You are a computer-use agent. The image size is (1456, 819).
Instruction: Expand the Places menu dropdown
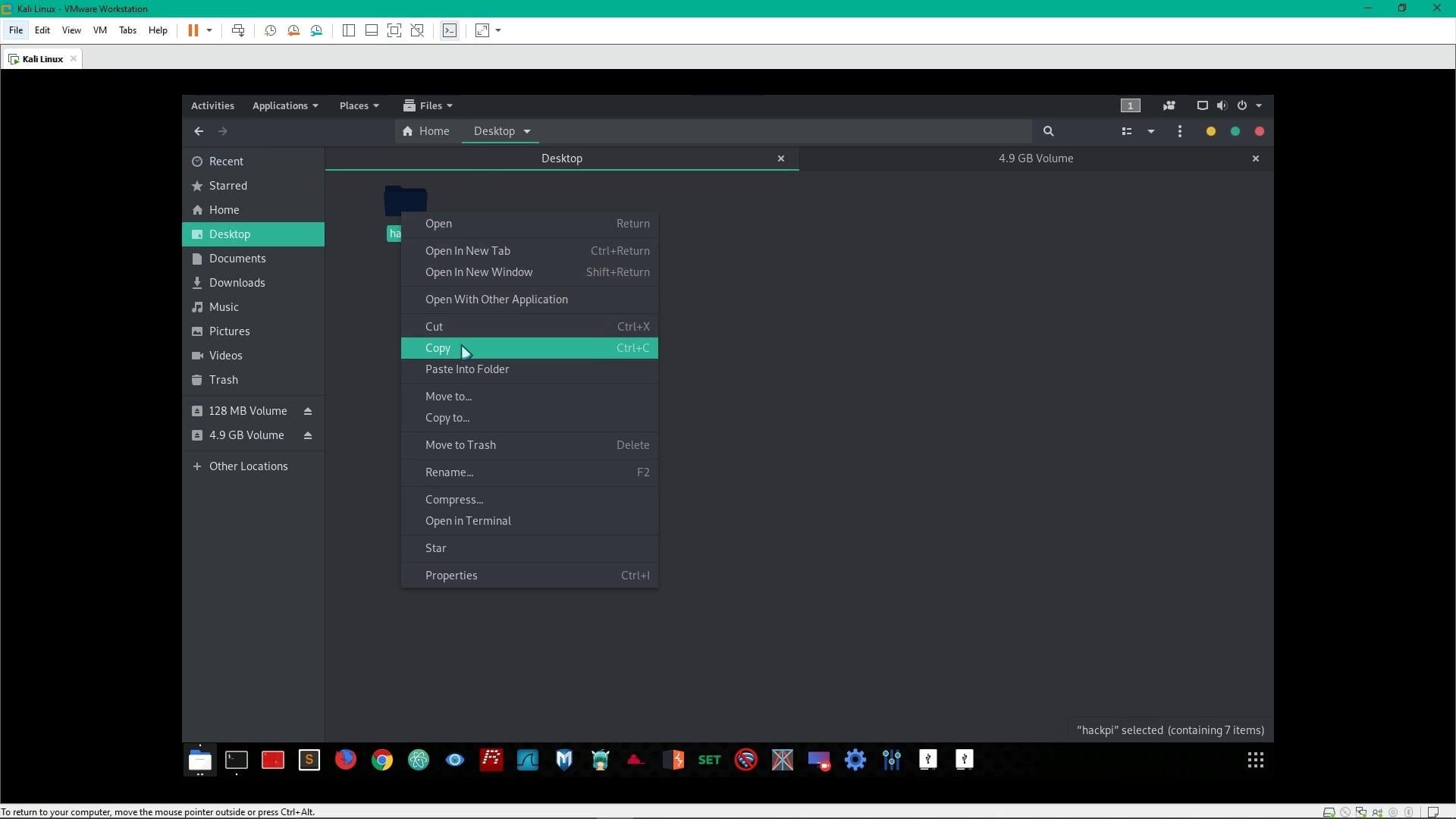[x=359, y=105]
